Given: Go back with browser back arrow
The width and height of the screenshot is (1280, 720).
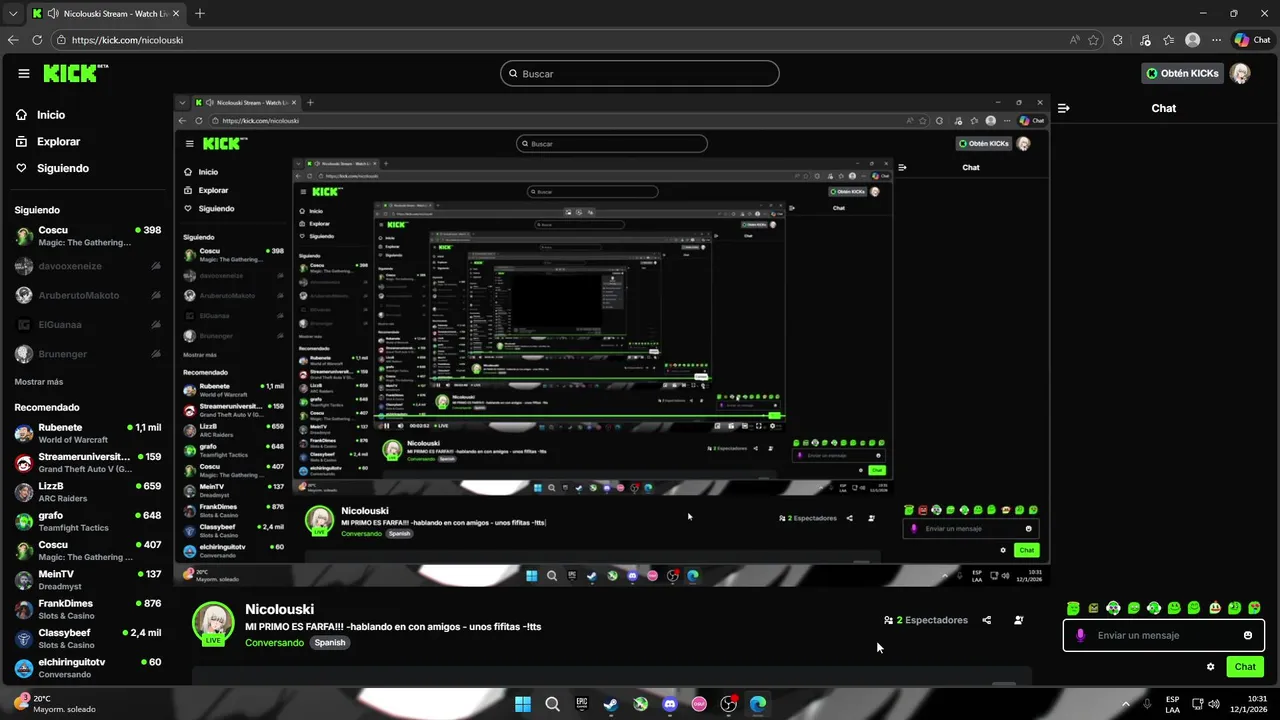Looking at the screenshot, I should tap(13, 40).
